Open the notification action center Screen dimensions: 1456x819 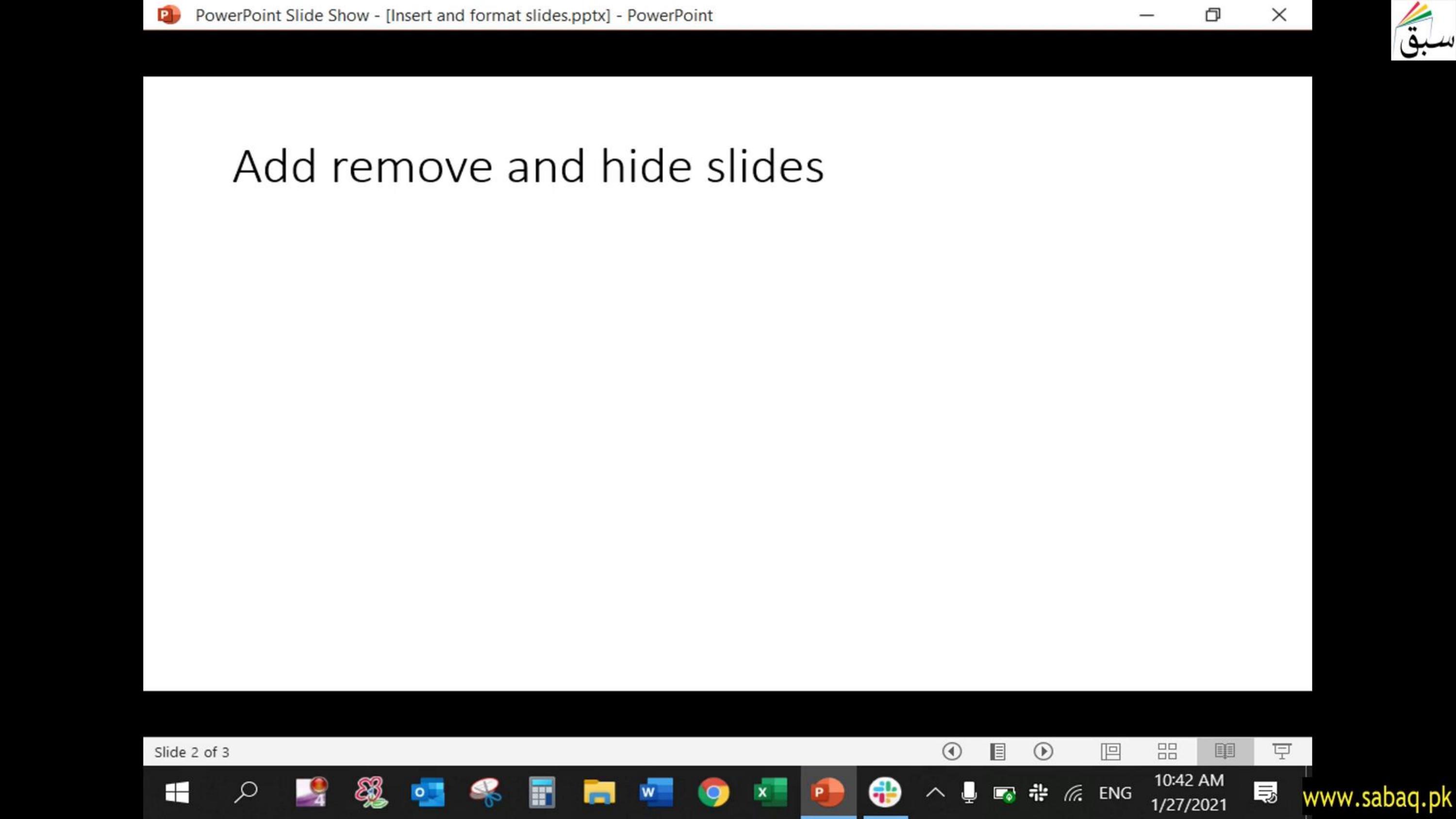[1265, 793]
